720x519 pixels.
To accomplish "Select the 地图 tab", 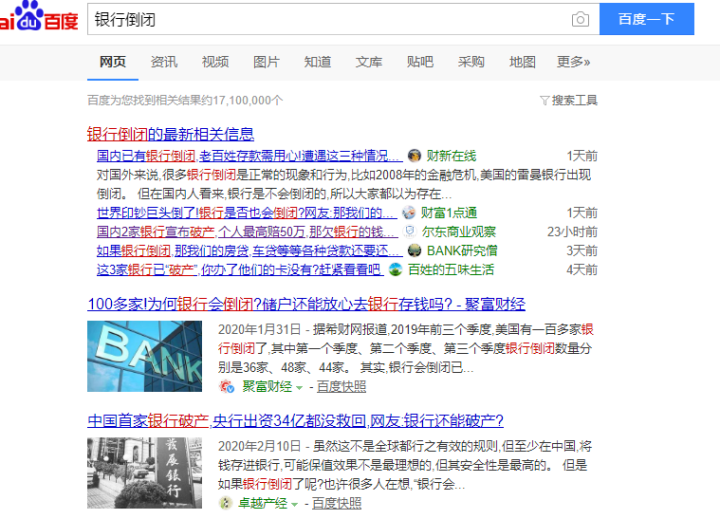I will (x=522, y=62).
